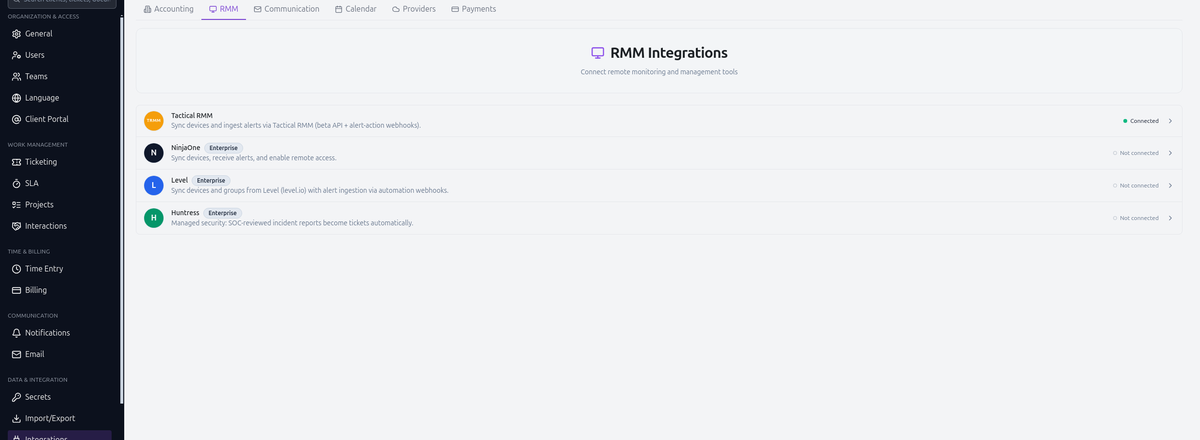
Task: Click the Payments tab card icon
Action: [x=455, y=9]
